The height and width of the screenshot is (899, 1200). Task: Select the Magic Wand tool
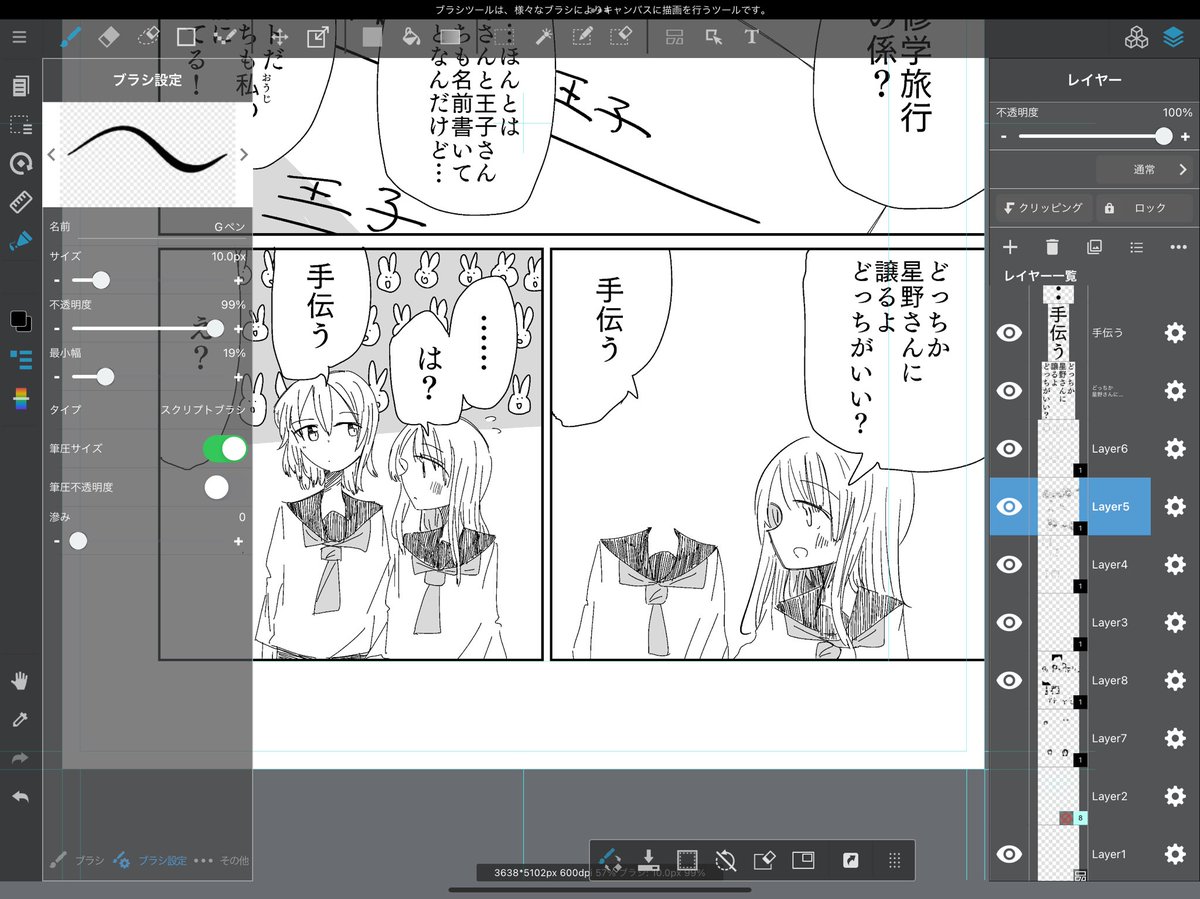coord(544,37)
